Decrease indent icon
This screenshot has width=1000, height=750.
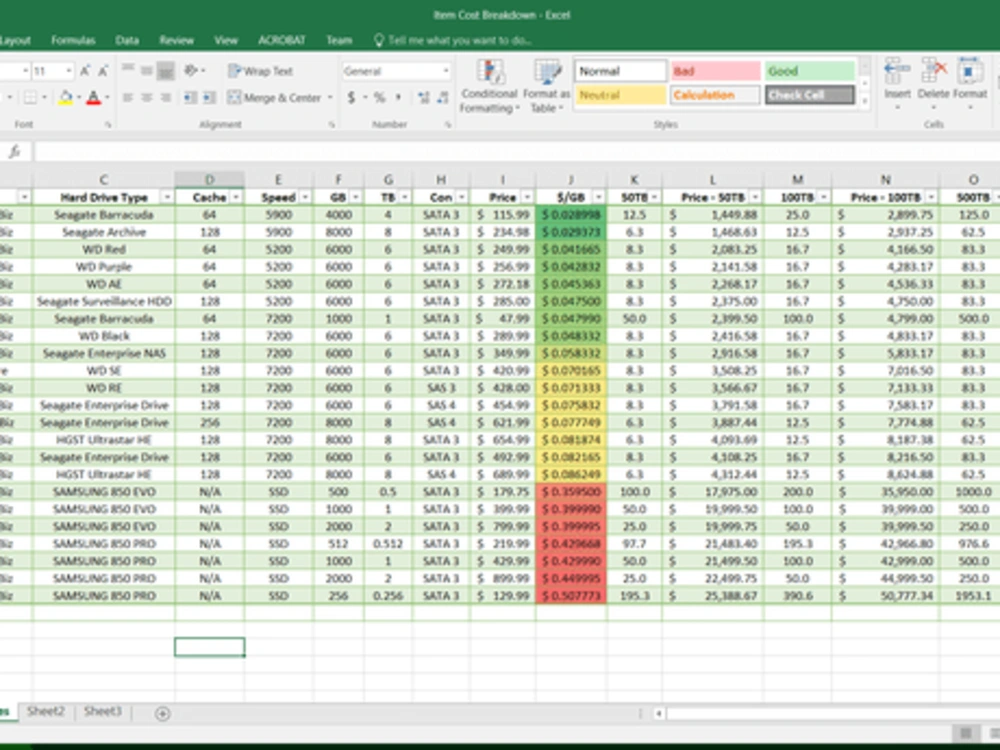(190, 98)
